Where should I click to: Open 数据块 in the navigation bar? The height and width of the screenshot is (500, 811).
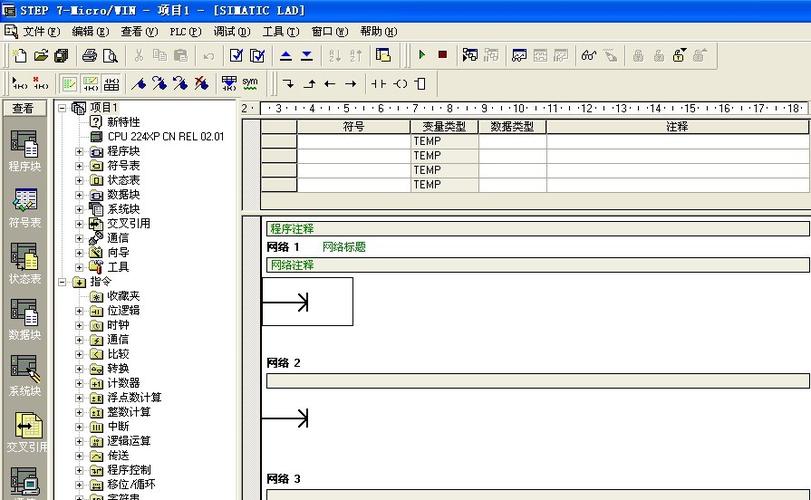click(24, 320)
